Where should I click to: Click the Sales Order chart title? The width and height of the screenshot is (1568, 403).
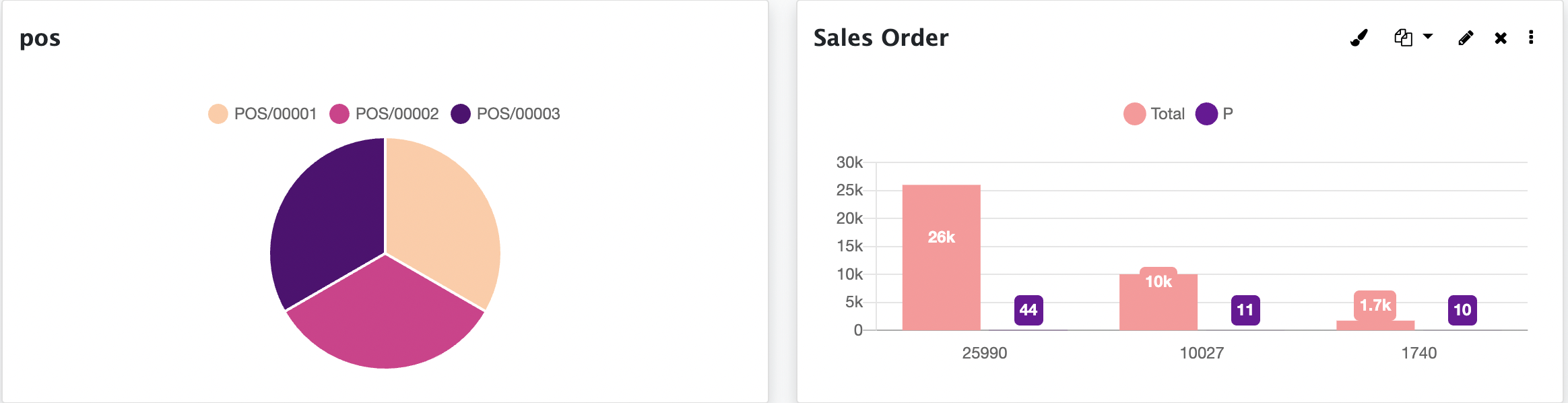(x=880, y=38)
